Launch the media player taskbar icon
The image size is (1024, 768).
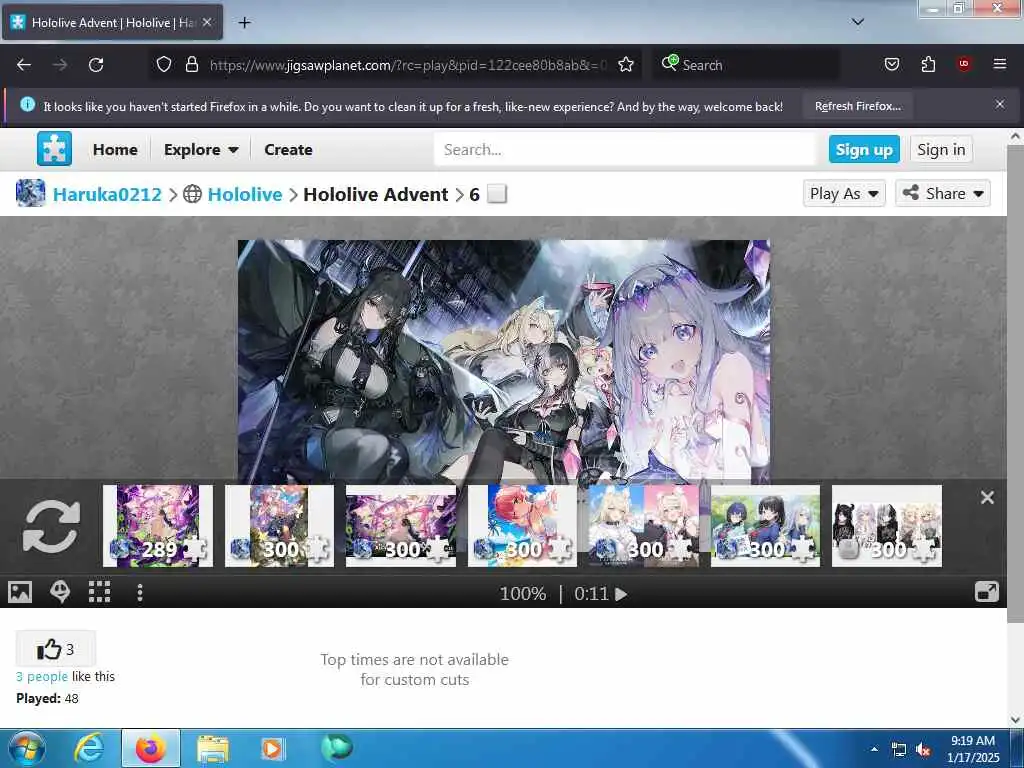click(272, 748)
